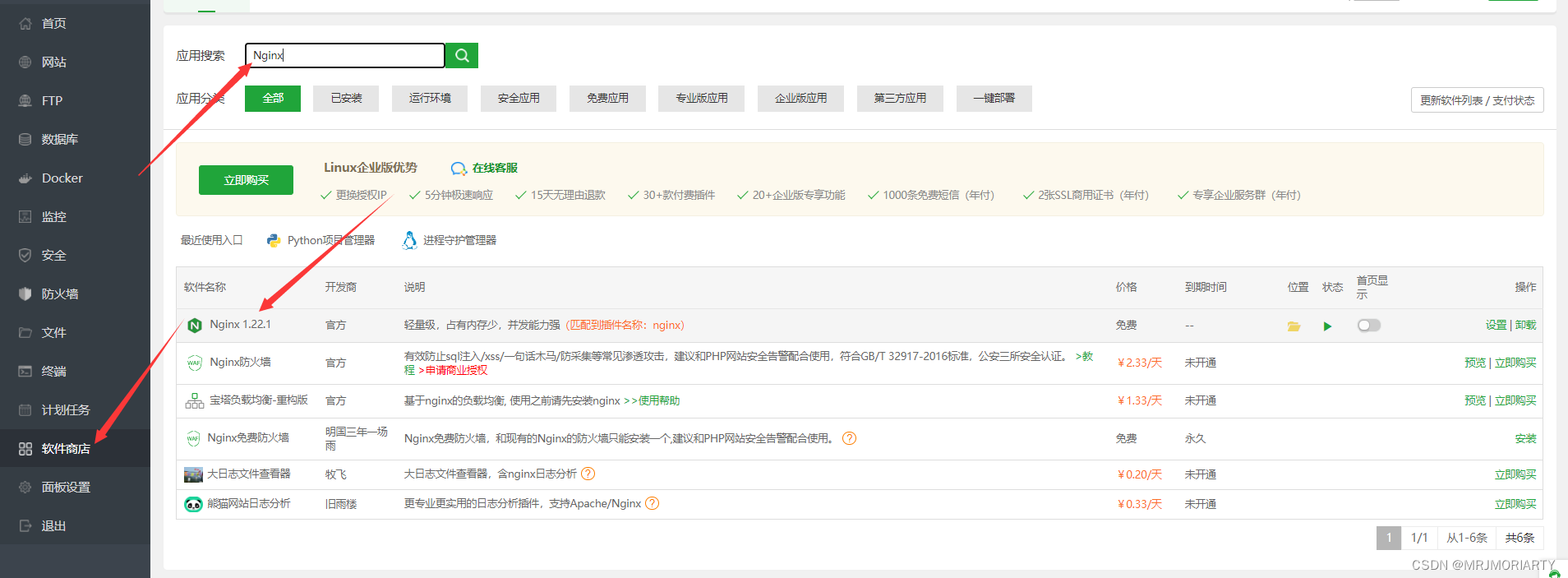Click the ¥2.33/天 price text
Screen dimensions: 1568x578
[x=1139, y=363]
